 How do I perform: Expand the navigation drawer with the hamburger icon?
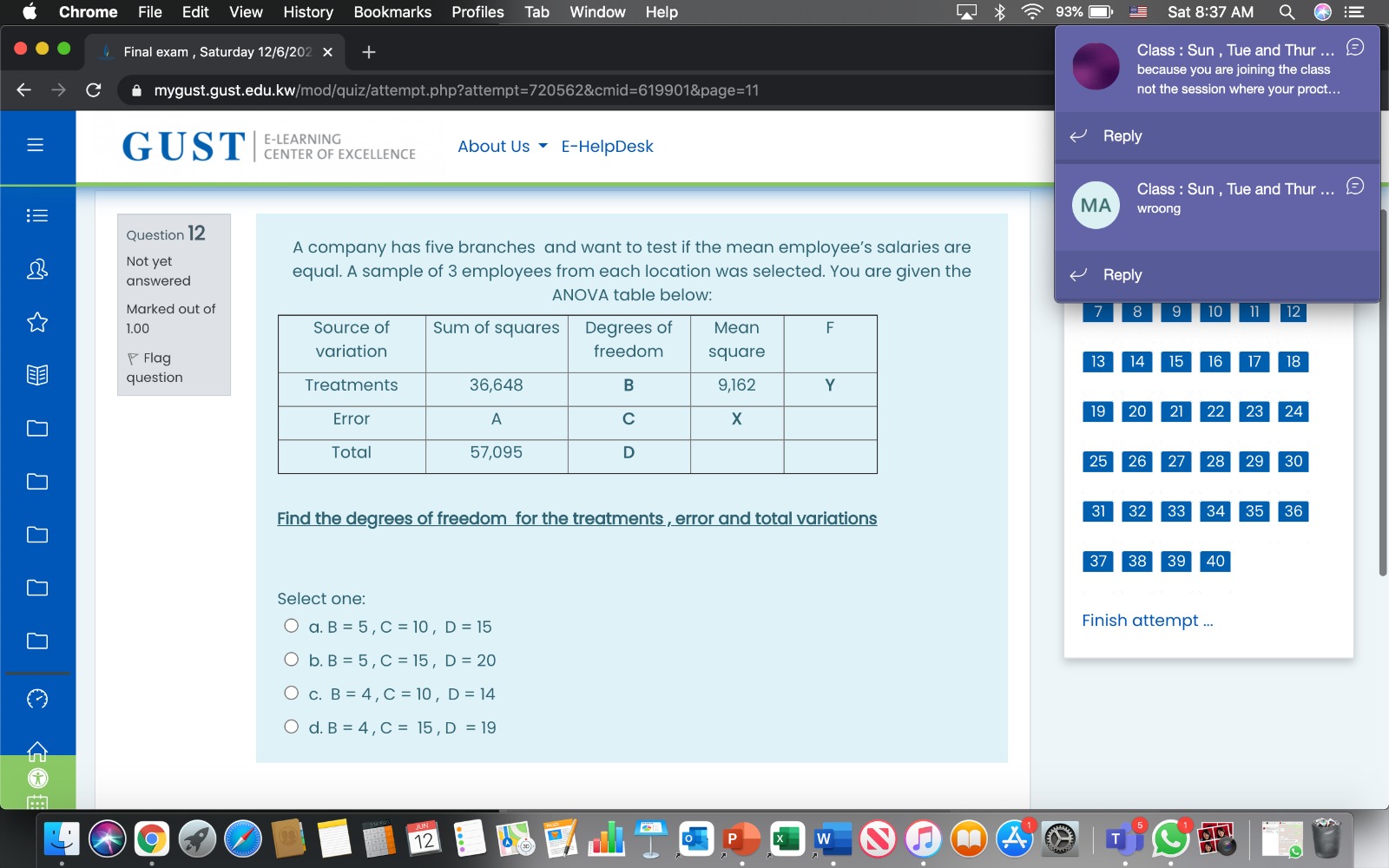[x=36, y=146]
